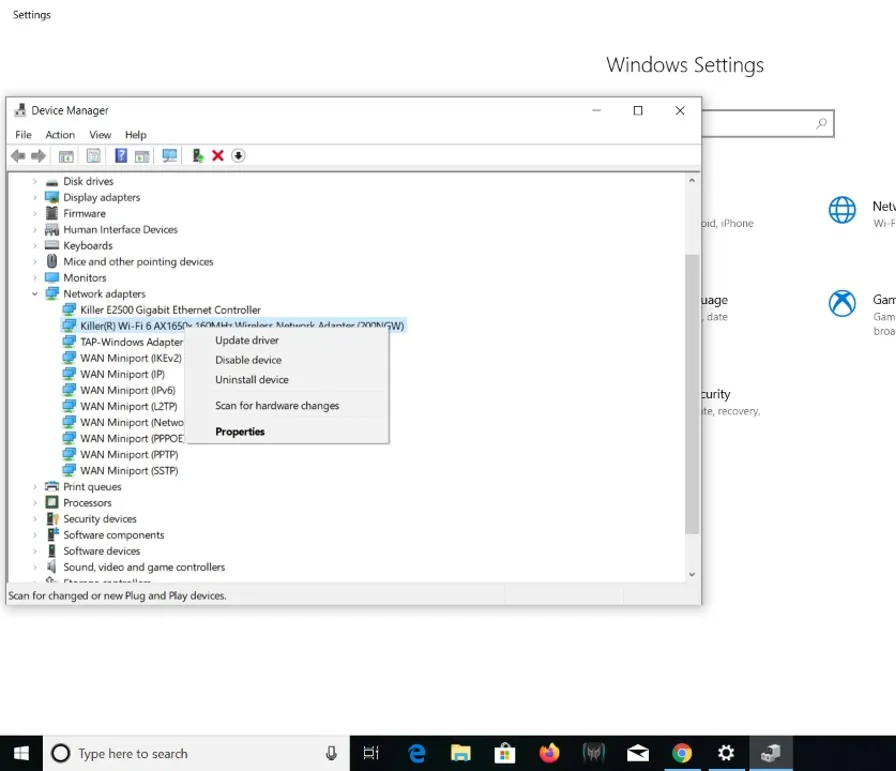Click the Disk drives icon in the tree
Image resolution: width=896 pixels, height=771 pixels.
(52, 182)
